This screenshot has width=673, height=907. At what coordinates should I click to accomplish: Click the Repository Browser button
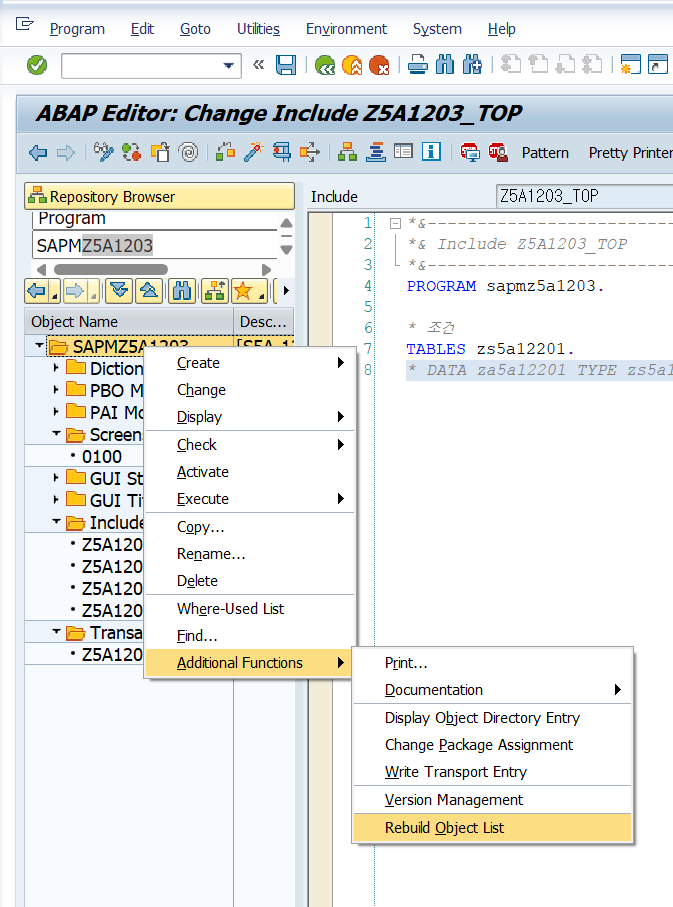click(x=159, y=197)
